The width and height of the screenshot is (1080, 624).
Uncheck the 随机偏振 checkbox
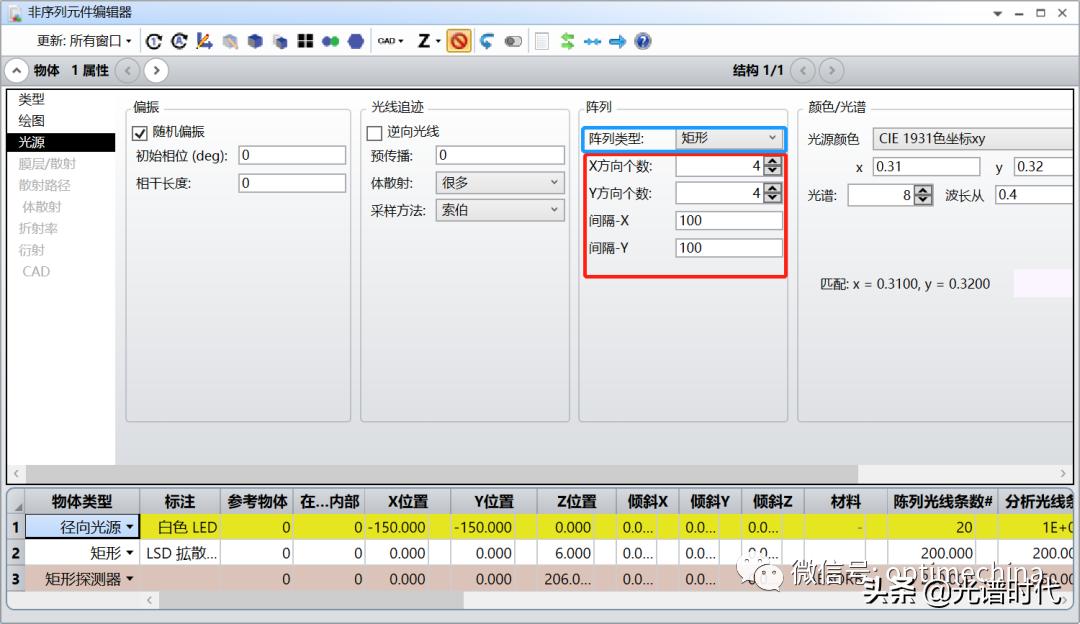point(141,133)
